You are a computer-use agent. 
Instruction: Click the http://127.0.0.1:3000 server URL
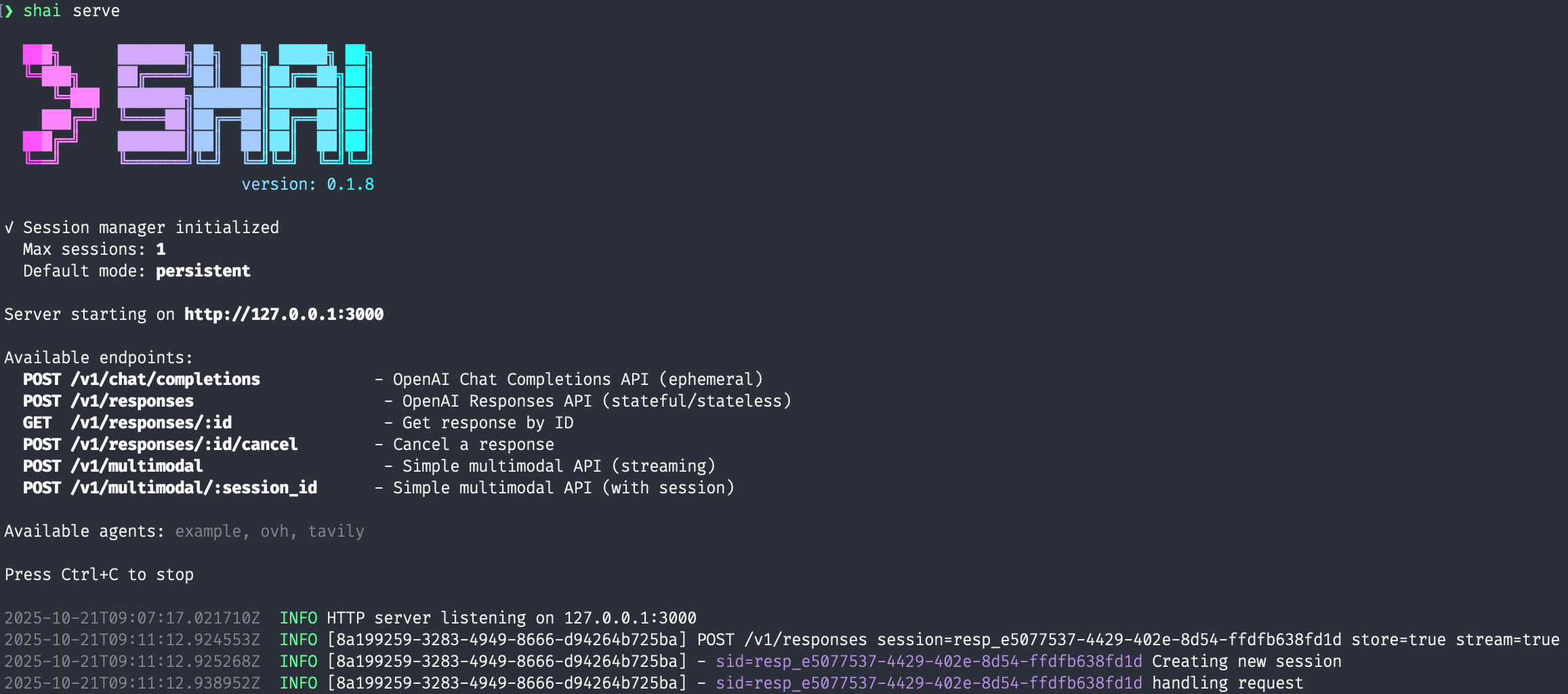point(284,314)
